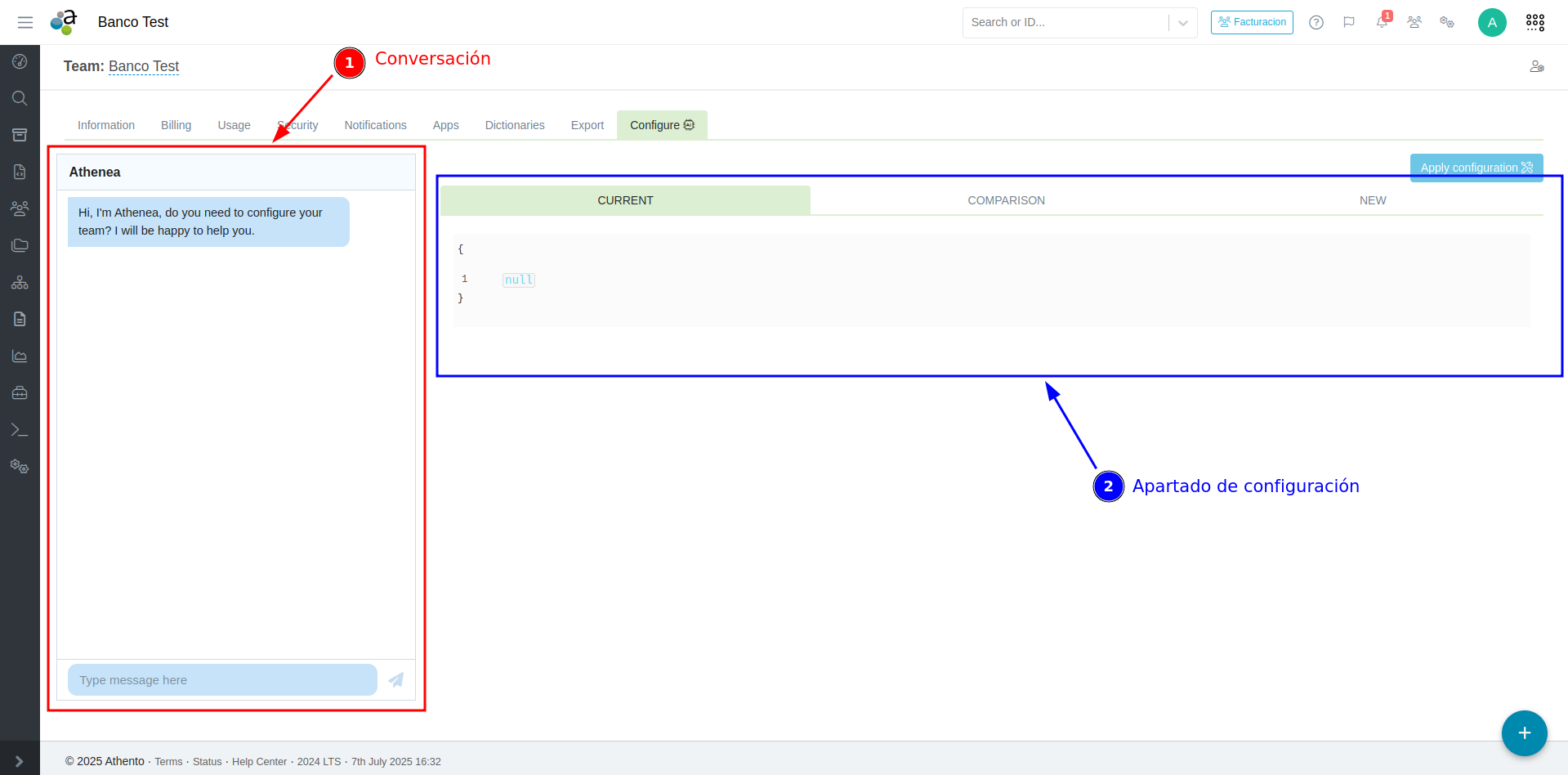Click the notifications bell icon
This screenshot has height=775, width=1568.
[x=1382, y=22]
